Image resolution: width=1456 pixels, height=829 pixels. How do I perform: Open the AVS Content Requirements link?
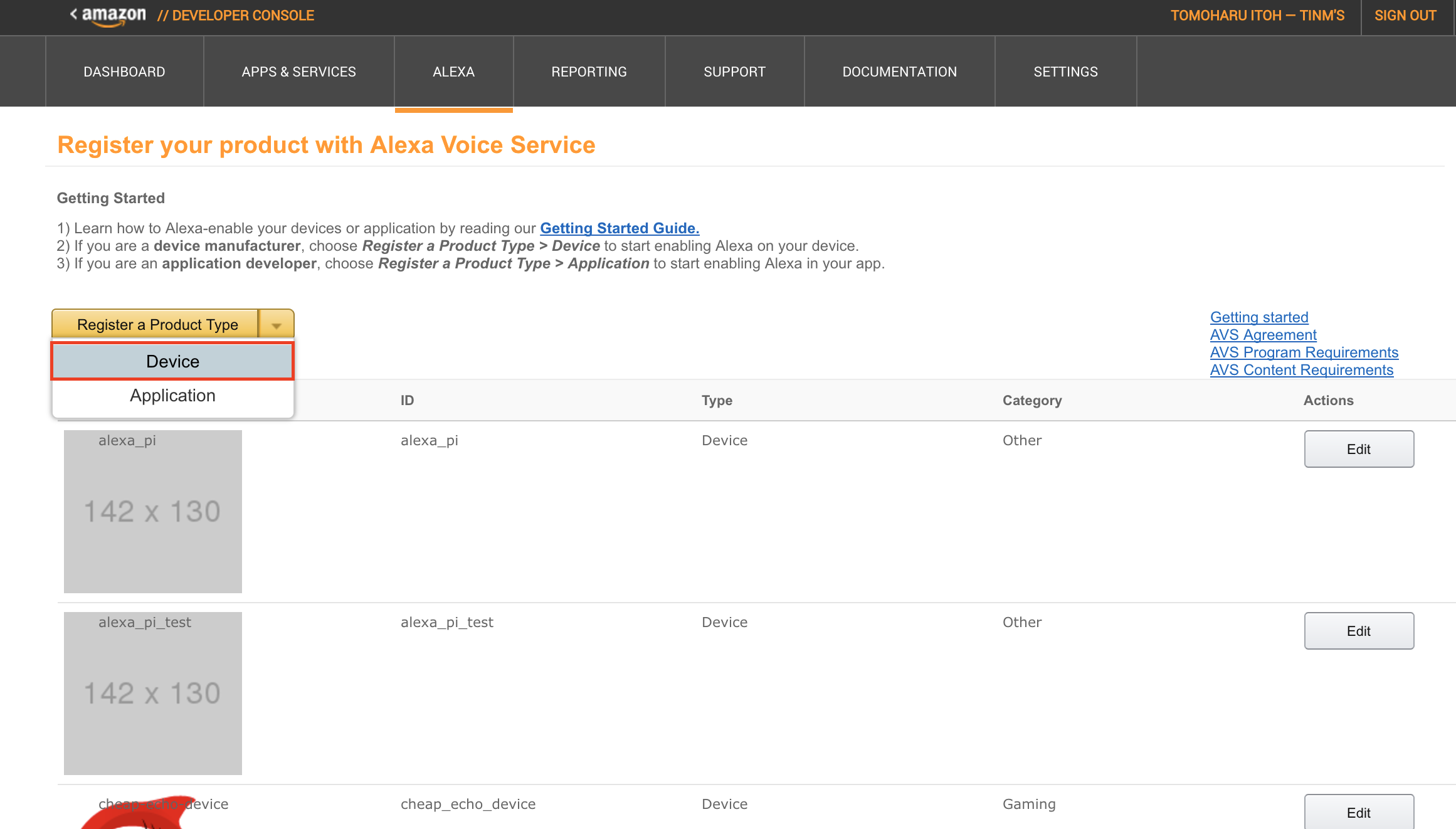pyautogui.click(x=1302, y=370)
